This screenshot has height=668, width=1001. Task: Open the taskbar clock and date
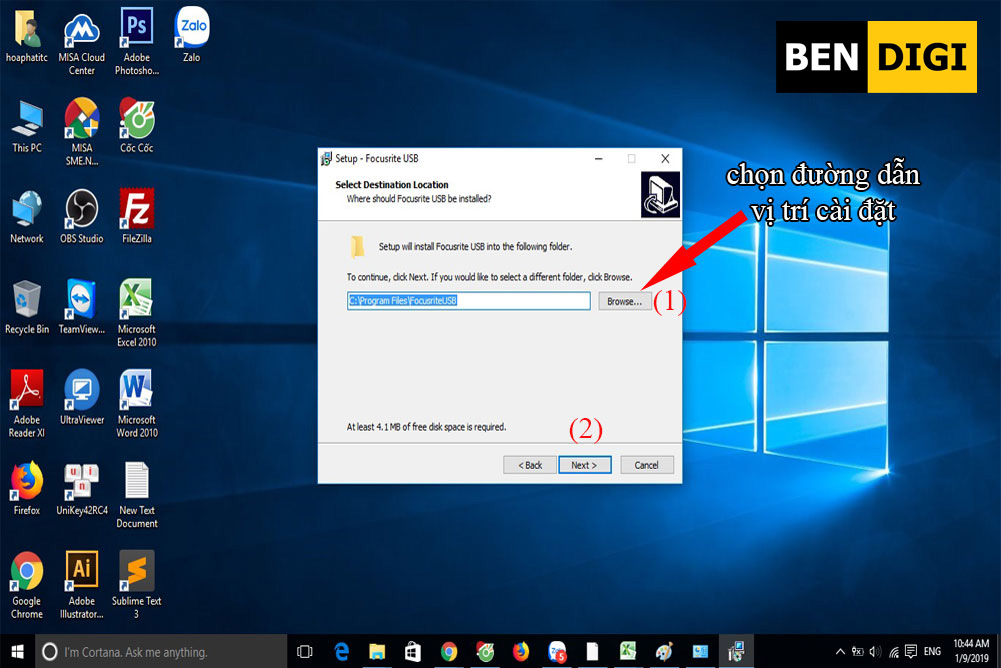point(971,651)
